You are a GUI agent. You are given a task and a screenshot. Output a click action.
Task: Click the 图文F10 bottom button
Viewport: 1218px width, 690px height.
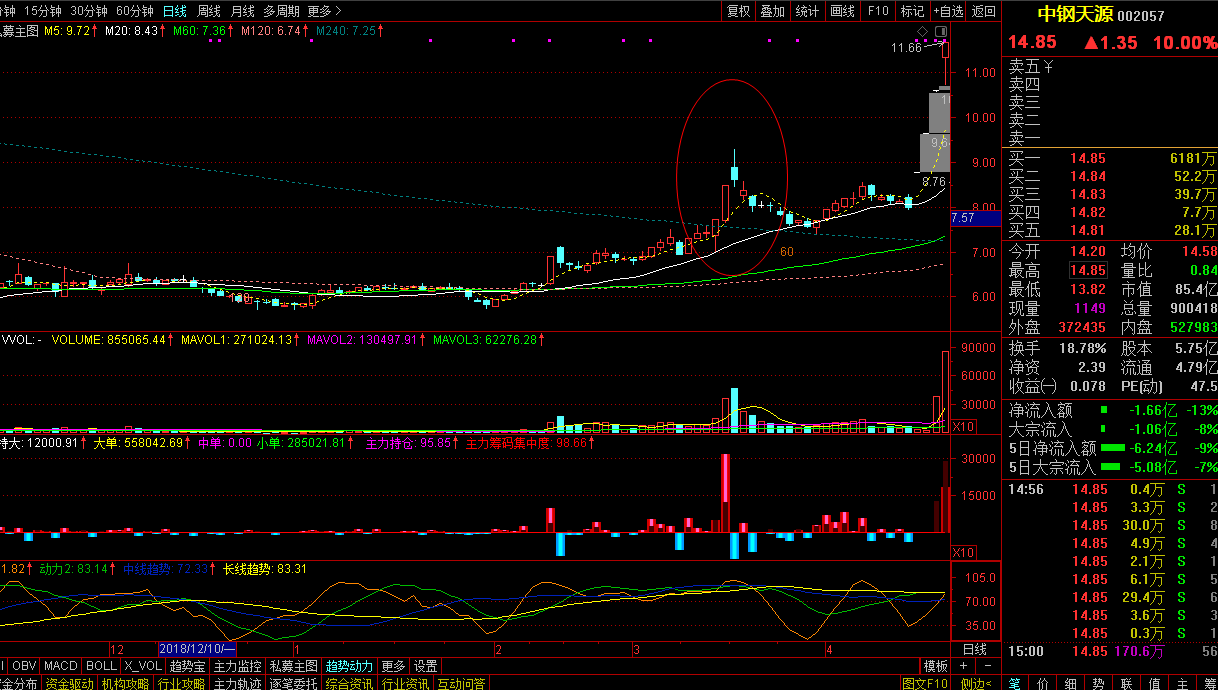[x=925, y=684]
